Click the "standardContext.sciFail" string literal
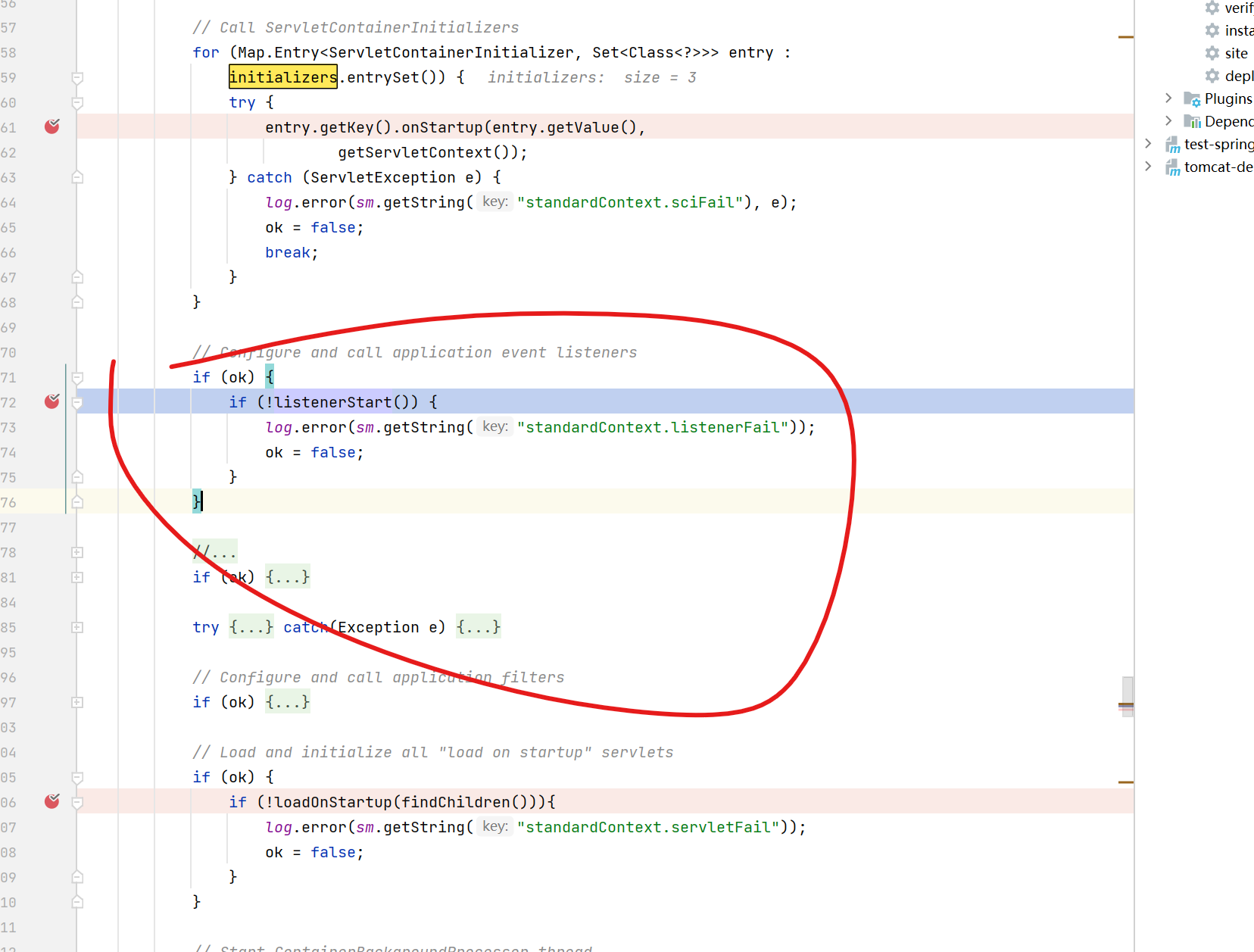 click(630, 202)
